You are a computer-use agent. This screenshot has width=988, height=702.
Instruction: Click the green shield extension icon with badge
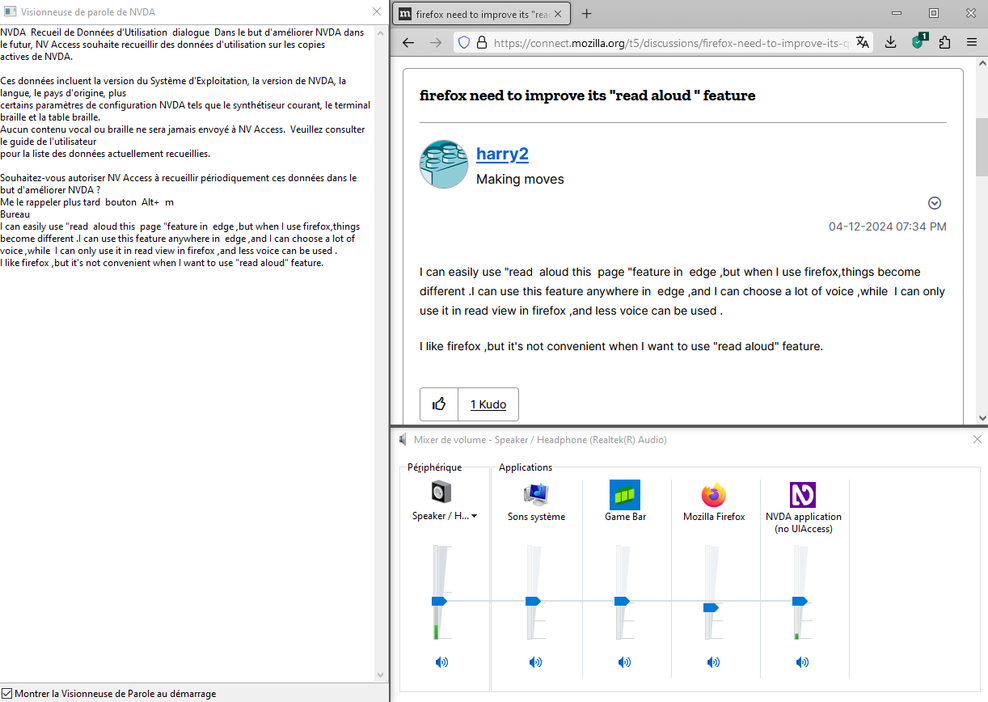[x=919, y=42]
